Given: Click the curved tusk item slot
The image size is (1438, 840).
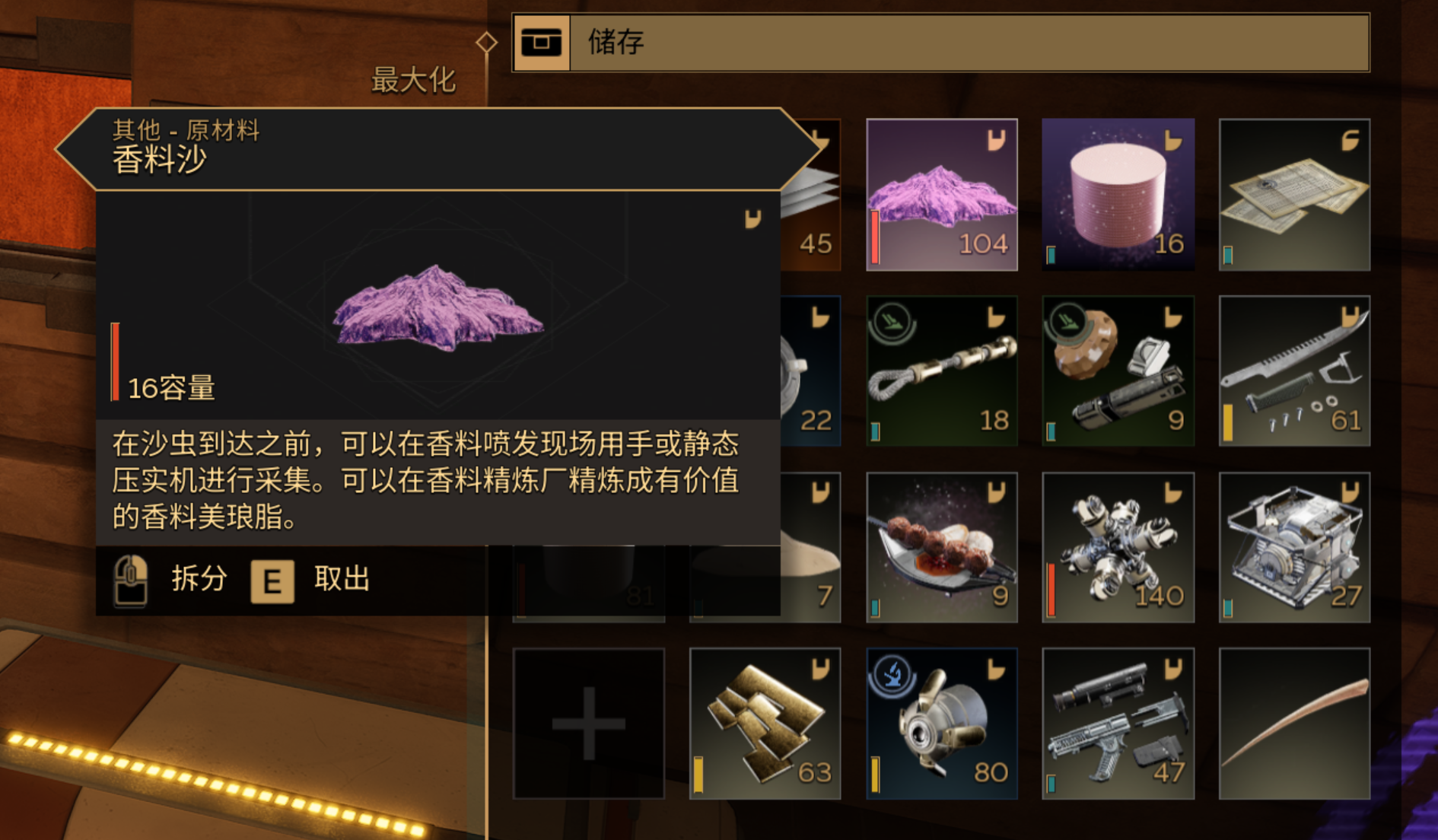Looking at the screenshot, I should coord(1294,724).
